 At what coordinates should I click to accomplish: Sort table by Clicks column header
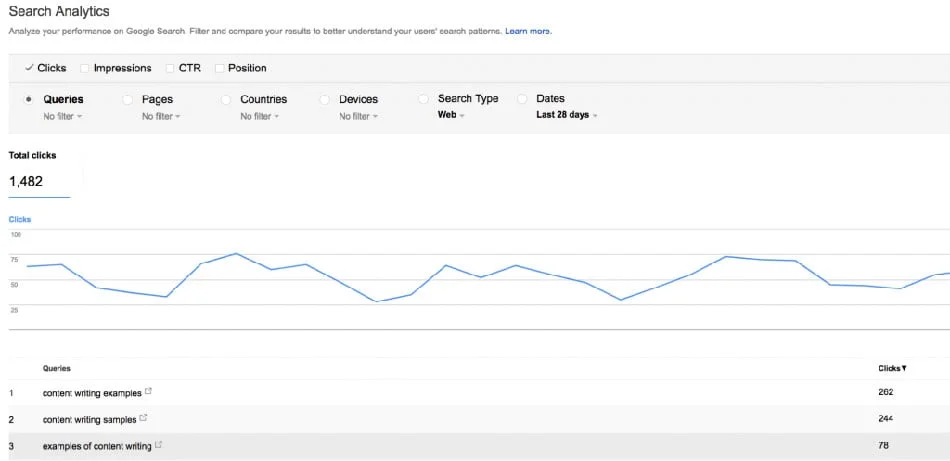892,369
